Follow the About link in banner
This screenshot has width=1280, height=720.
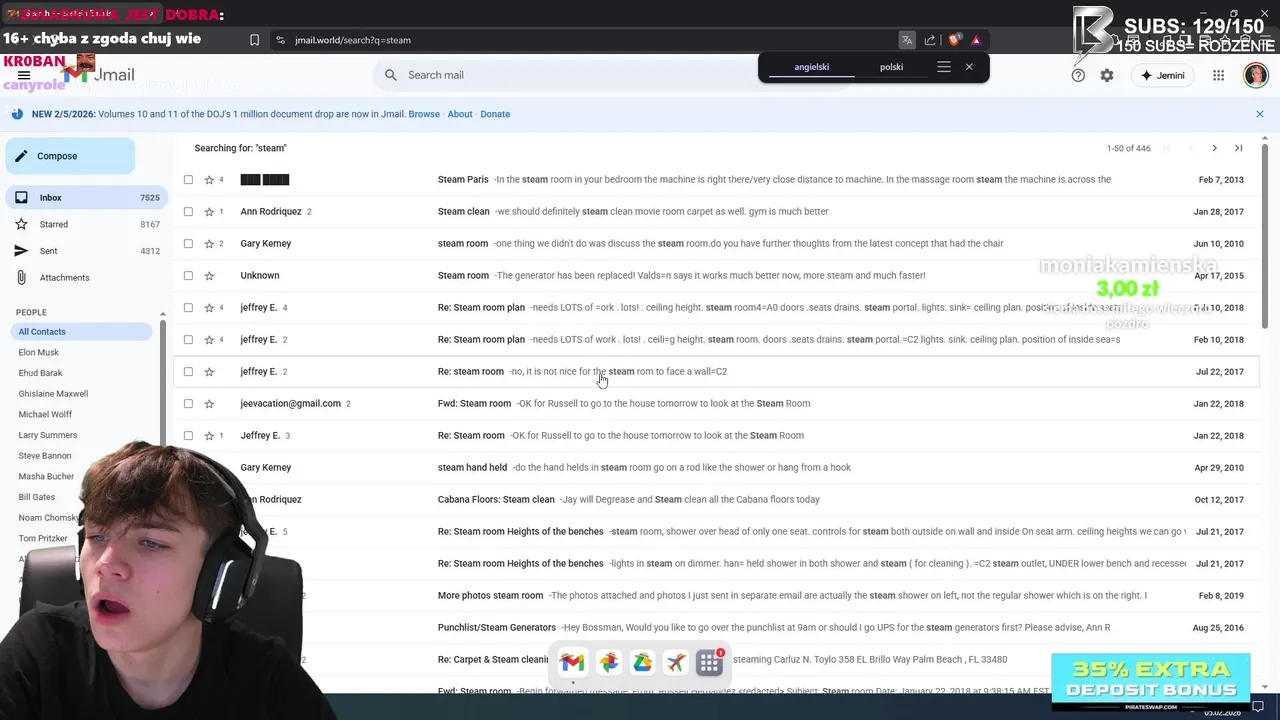tap(460, 114)
